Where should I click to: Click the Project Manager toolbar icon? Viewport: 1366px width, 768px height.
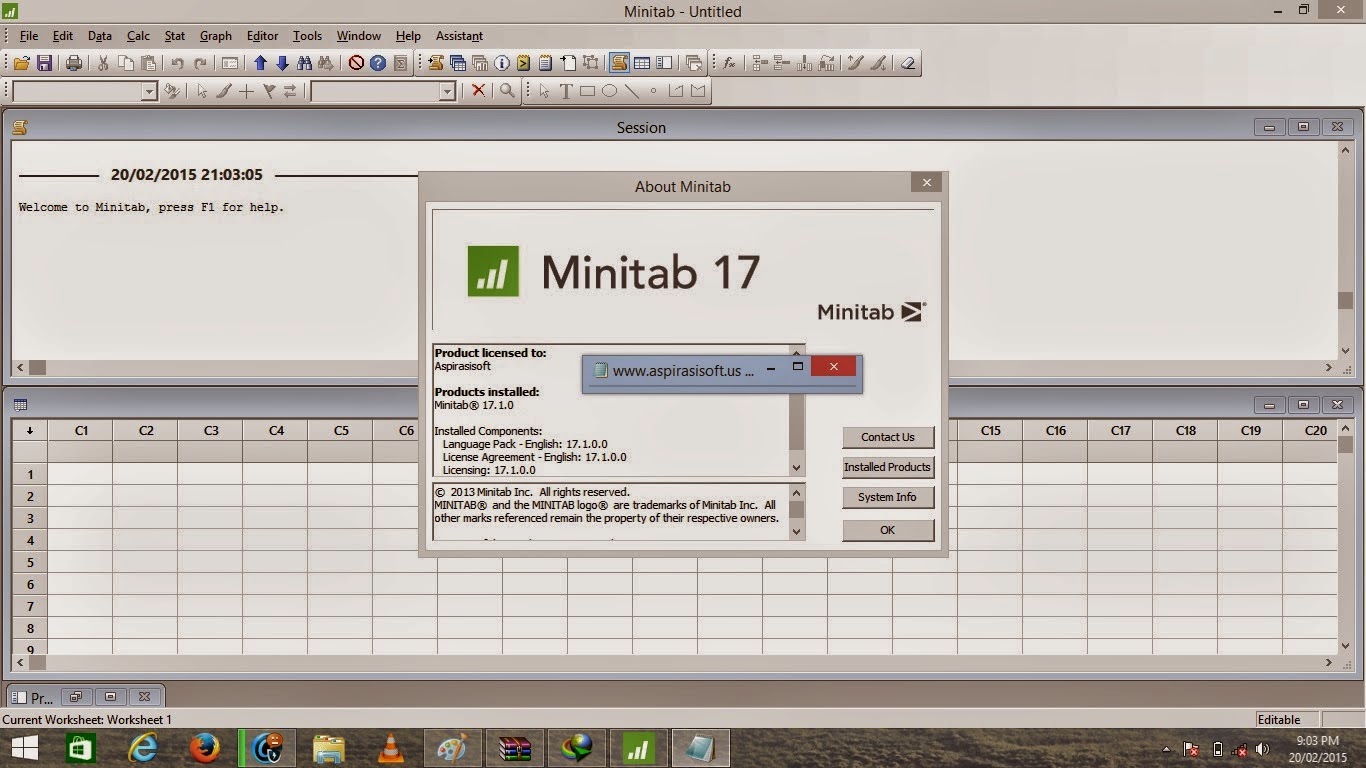pos(664,63)
